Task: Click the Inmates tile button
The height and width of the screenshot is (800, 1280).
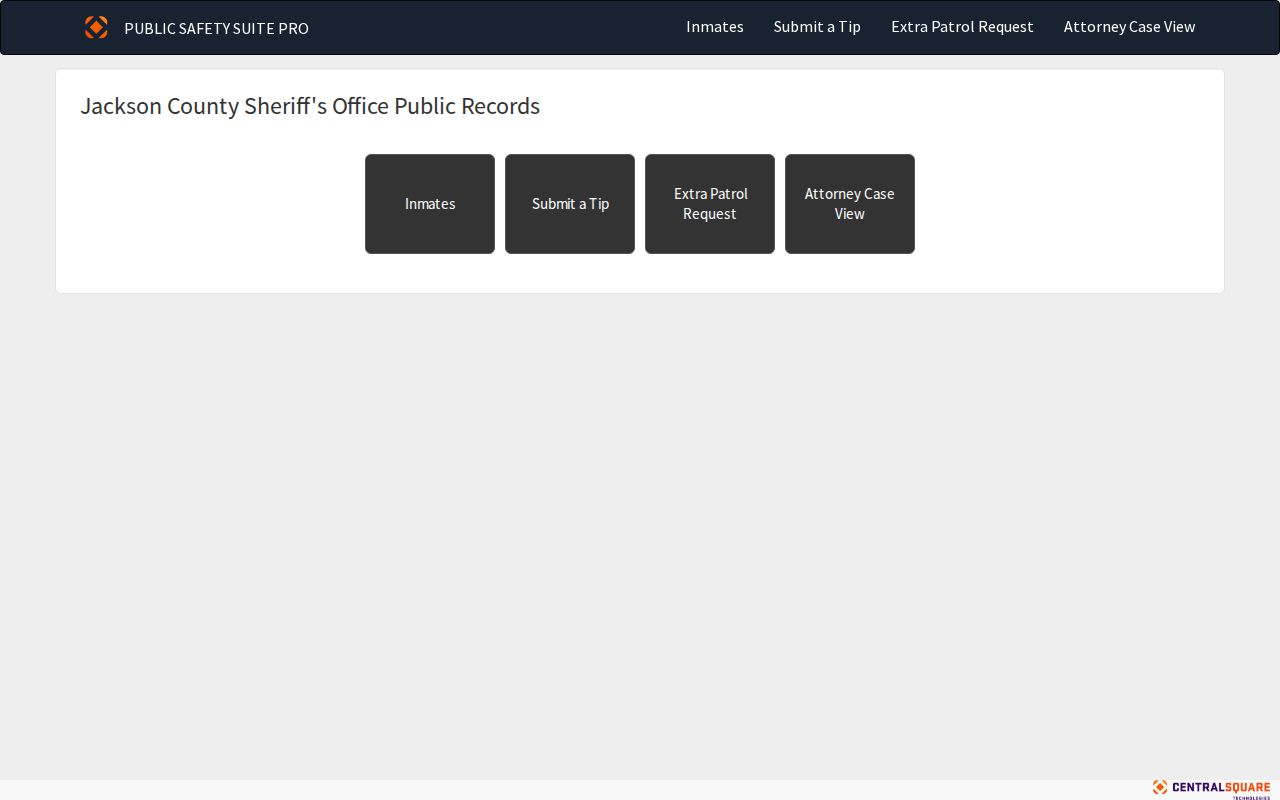Action: pos(430,204)
